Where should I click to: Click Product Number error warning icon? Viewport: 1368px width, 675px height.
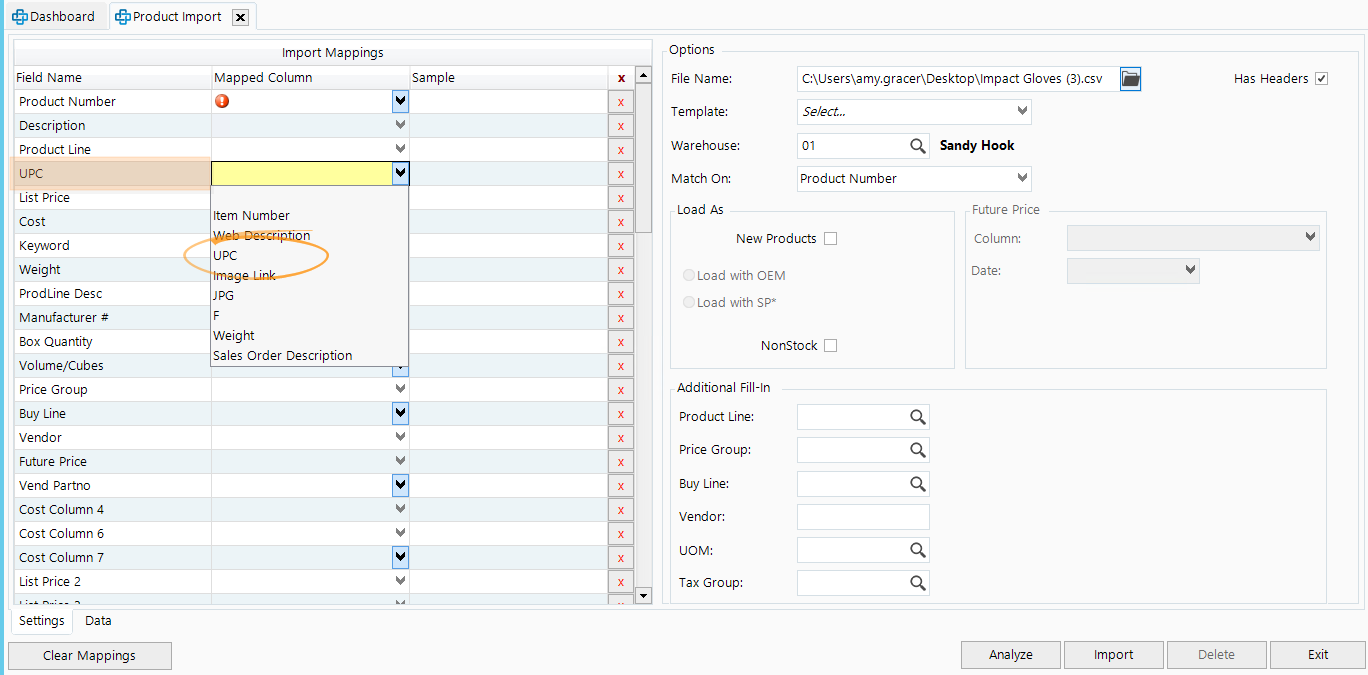click(x=222, y=101)
